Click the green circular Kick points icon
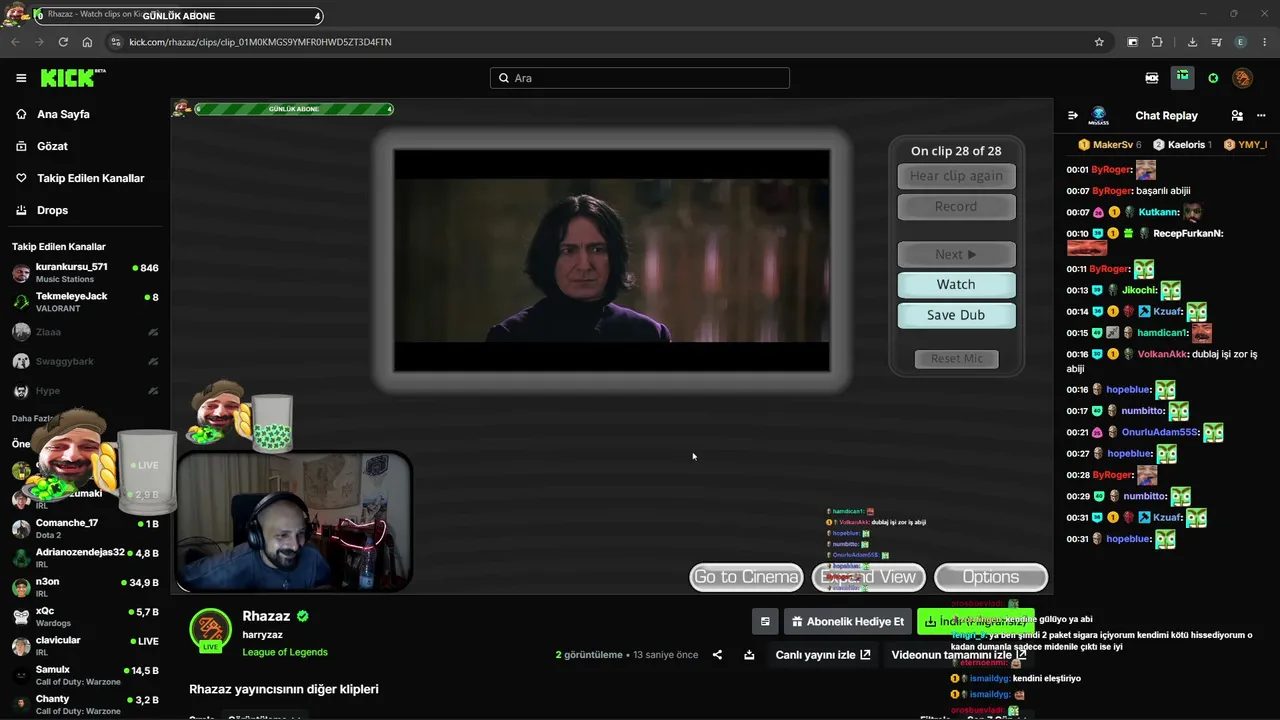Screen dimensions: 1280x720 (x=1213, y=78)
